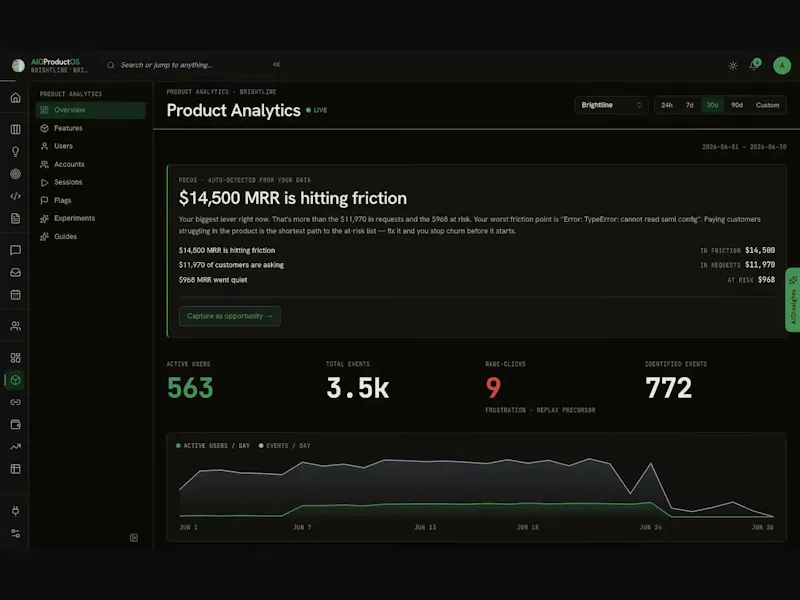Select the 24h time range
Viewport: 800px width, 600px height.
click(x=667, y=105)
